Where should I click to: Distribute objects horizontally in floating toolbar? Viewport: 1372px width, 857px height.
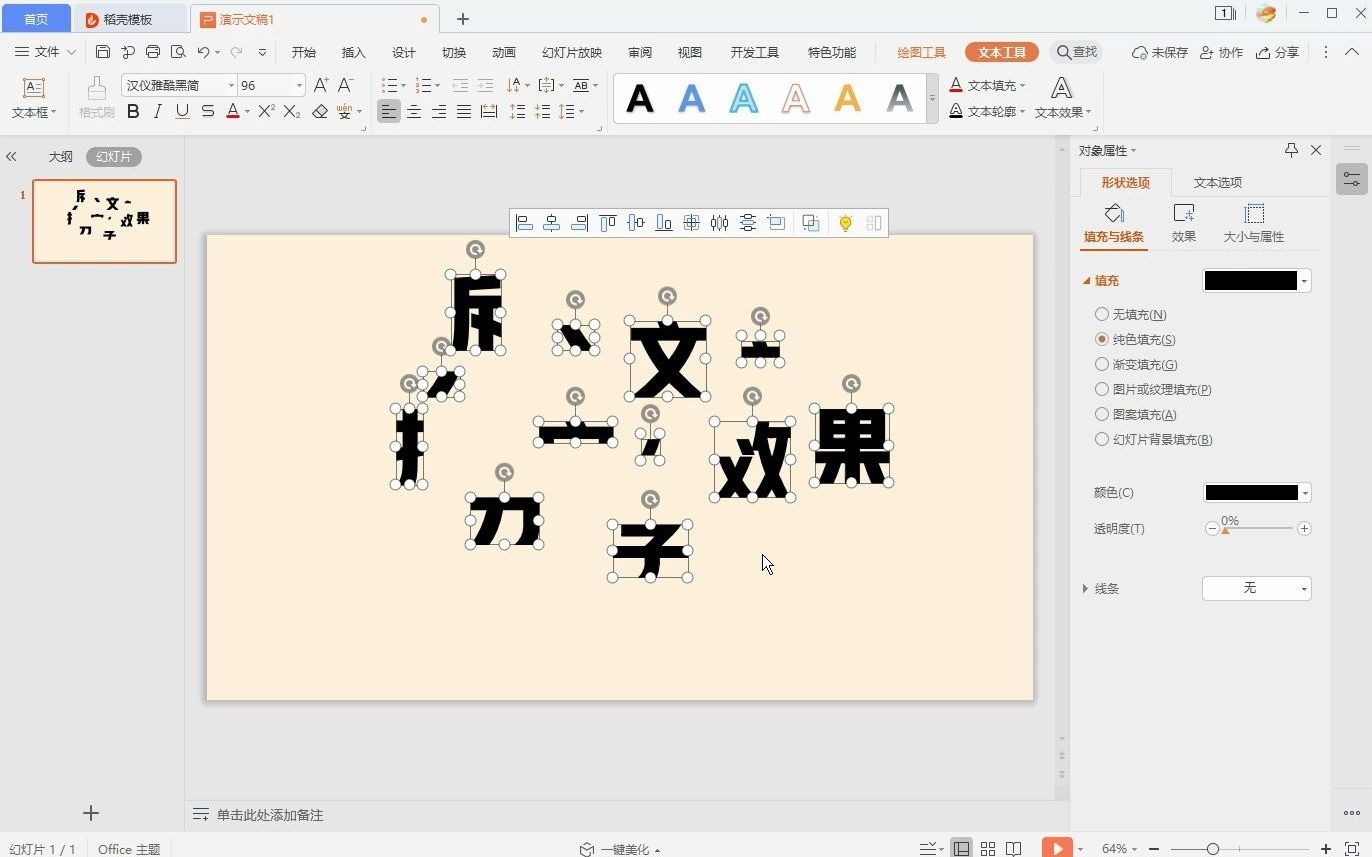coord(719,223)
